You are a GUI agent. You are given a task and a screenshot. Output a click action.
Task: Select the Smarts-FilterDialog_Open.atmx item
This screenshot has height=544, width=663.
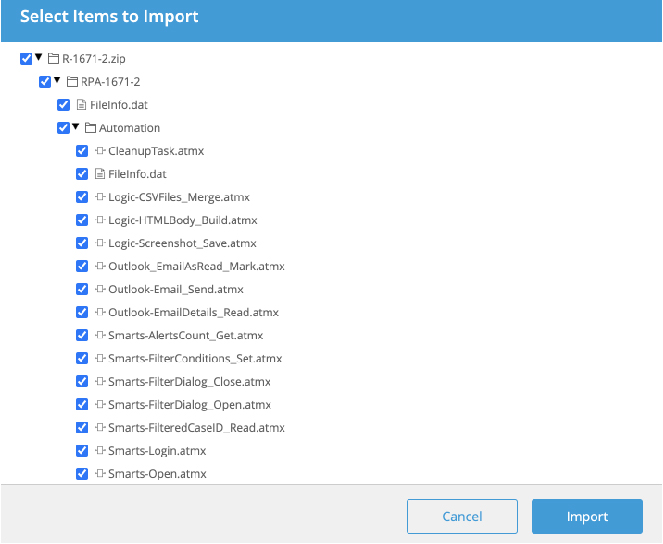point(189,405)
